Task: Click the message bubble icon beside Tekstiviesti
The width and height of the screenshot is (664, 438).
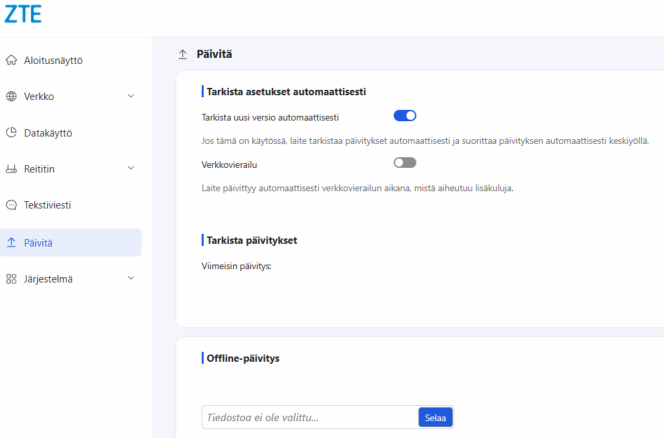Action: pyautogui.click(x=11, y=205)
